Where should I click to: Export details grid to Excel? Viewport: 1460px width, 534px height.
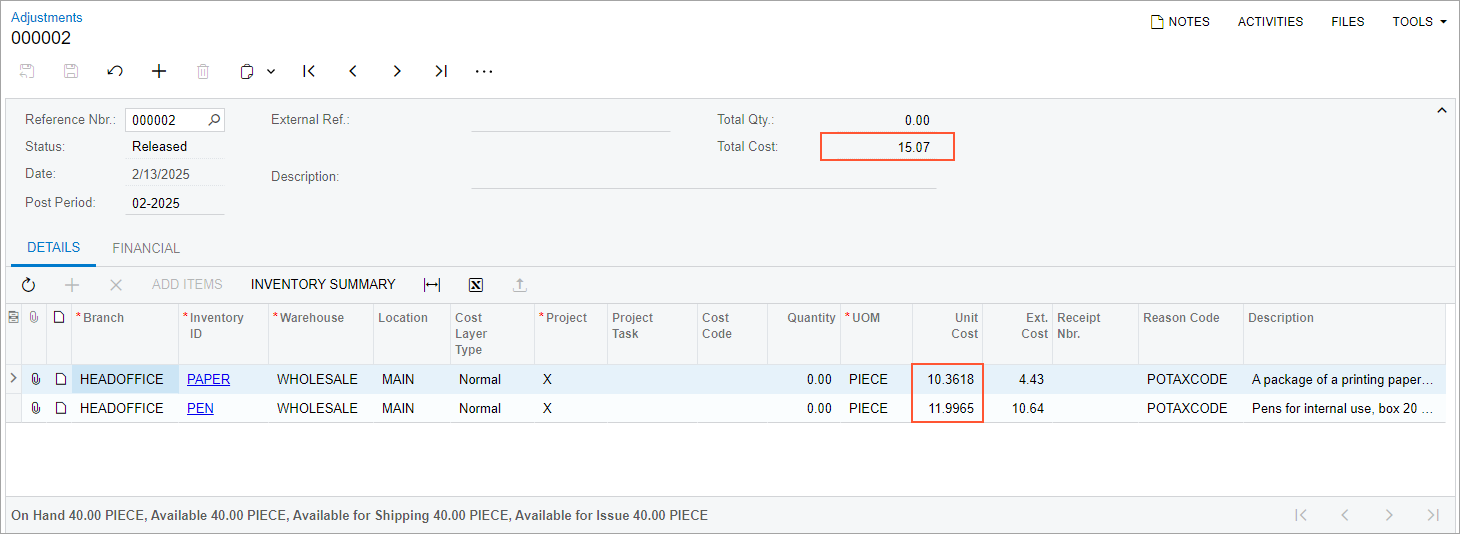click(x=476, y=285)
